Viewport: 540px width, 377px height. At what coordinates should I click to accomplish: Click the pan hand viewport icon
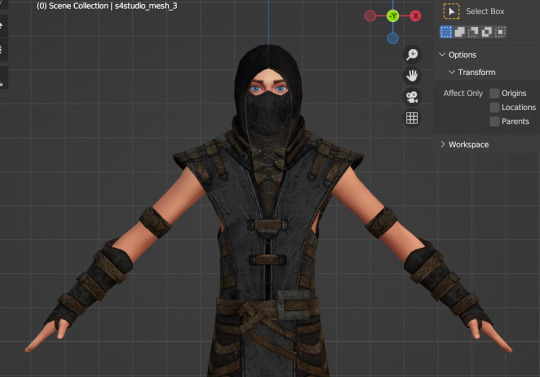tap(412, 76)
